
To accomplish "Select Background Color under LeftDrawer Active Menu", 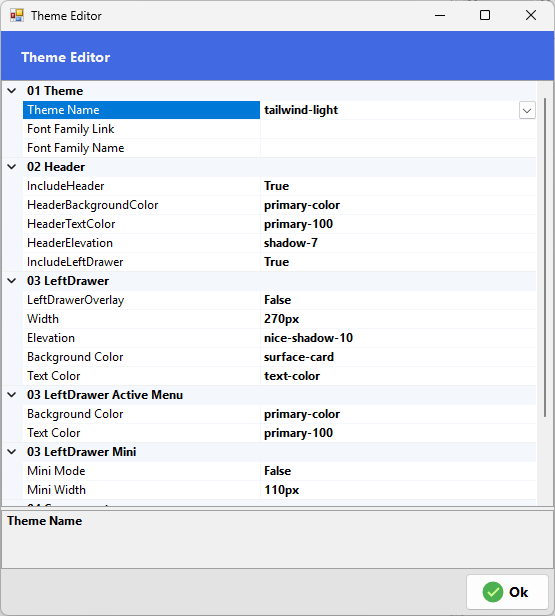I will (75, 414).
